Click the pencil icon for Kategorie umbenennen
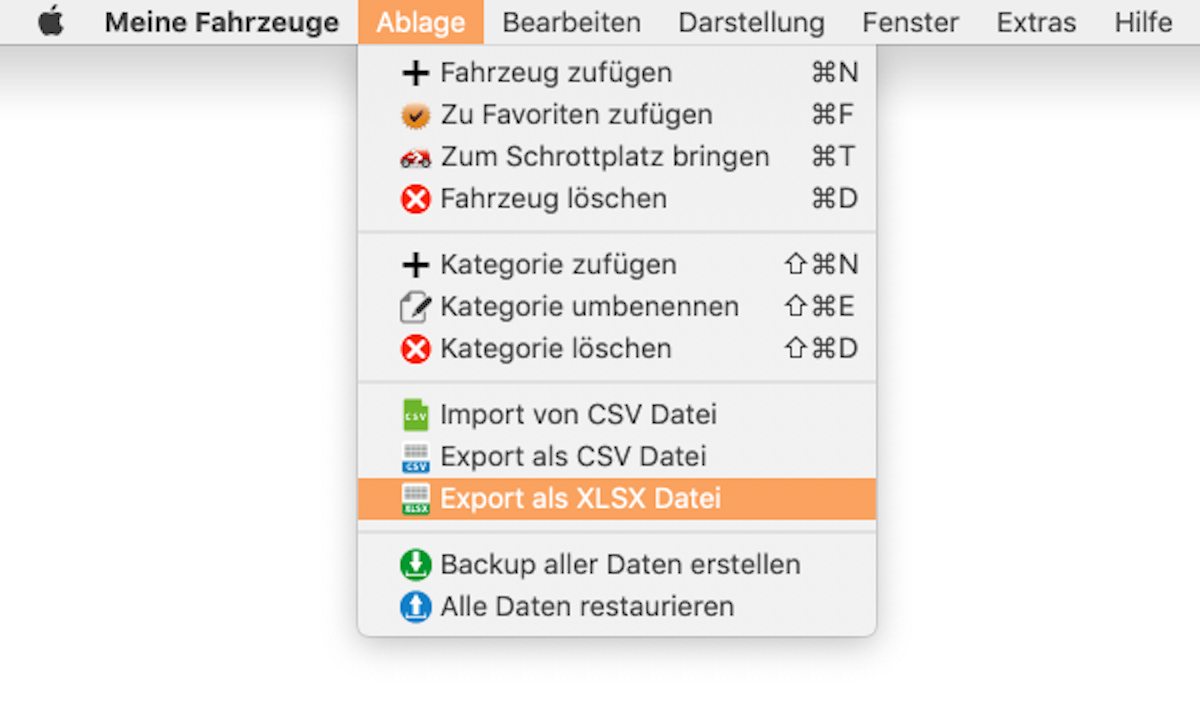 [x=414, y=307]
